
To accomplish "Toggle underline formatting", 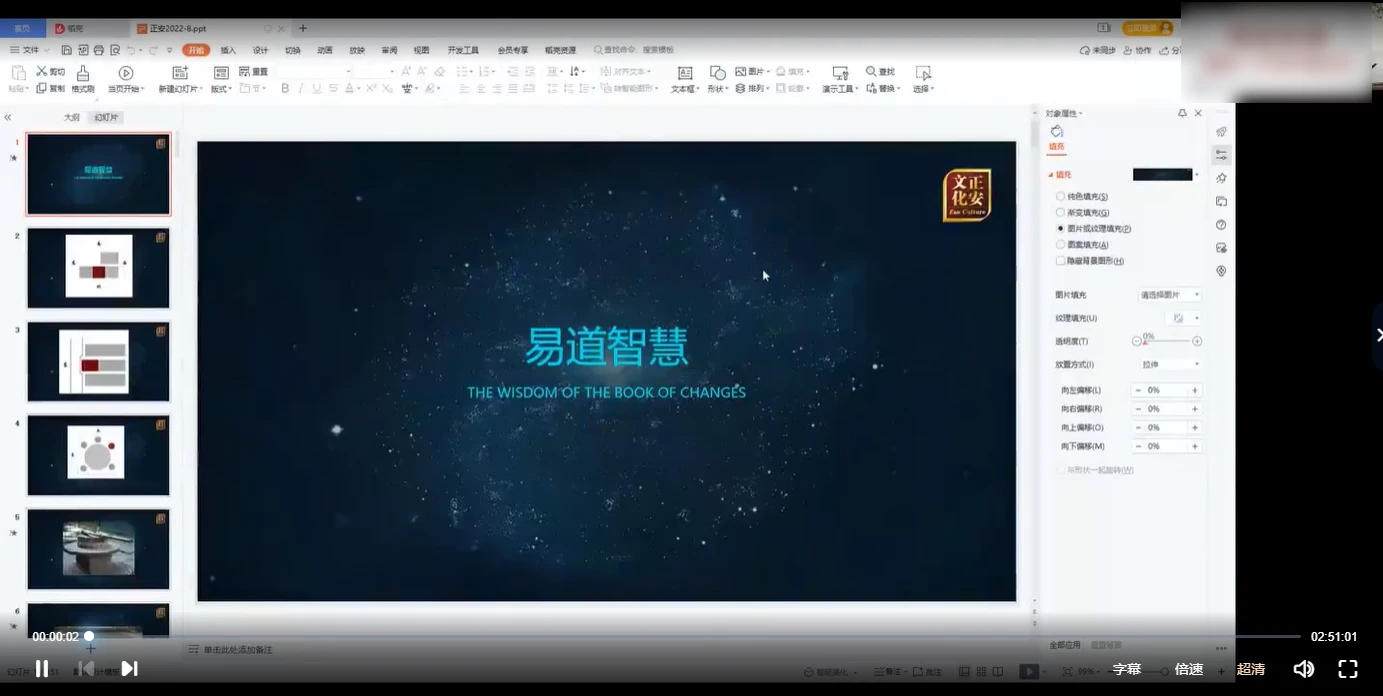I will tap(317, 88).
